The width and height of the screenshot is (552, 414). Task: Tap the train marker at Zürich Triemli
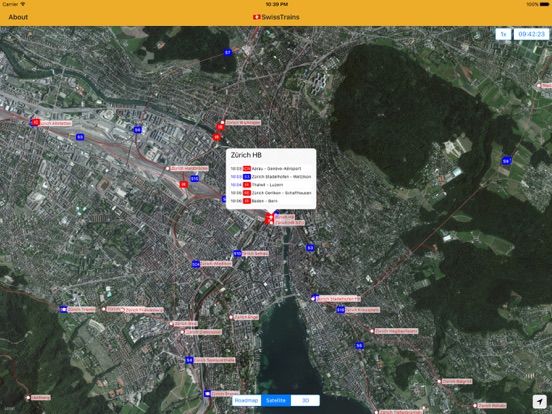click(64, 309)
